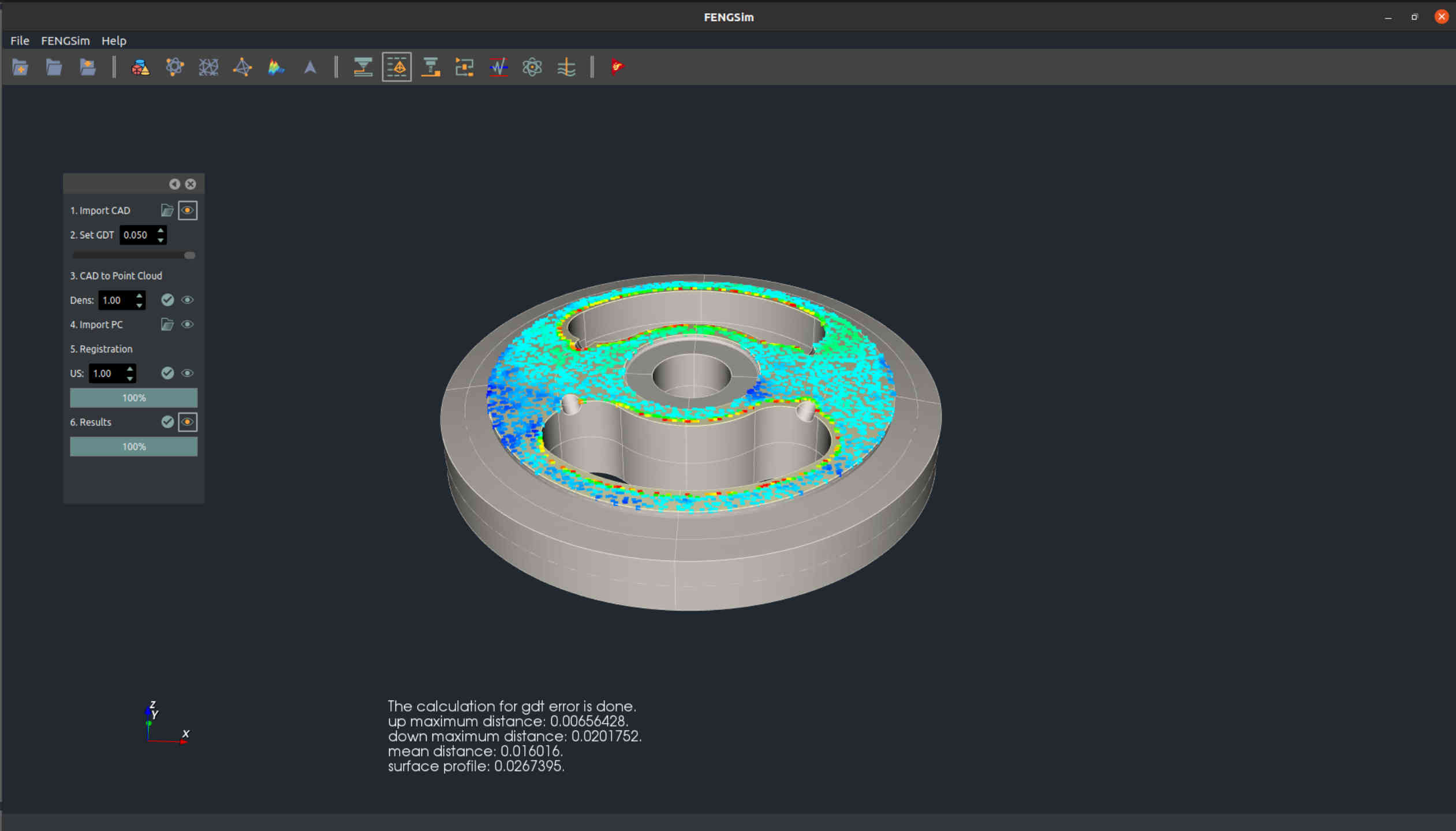Open the FENGSim menu
The image size is (1456, 831).
[x=65, y=41]
